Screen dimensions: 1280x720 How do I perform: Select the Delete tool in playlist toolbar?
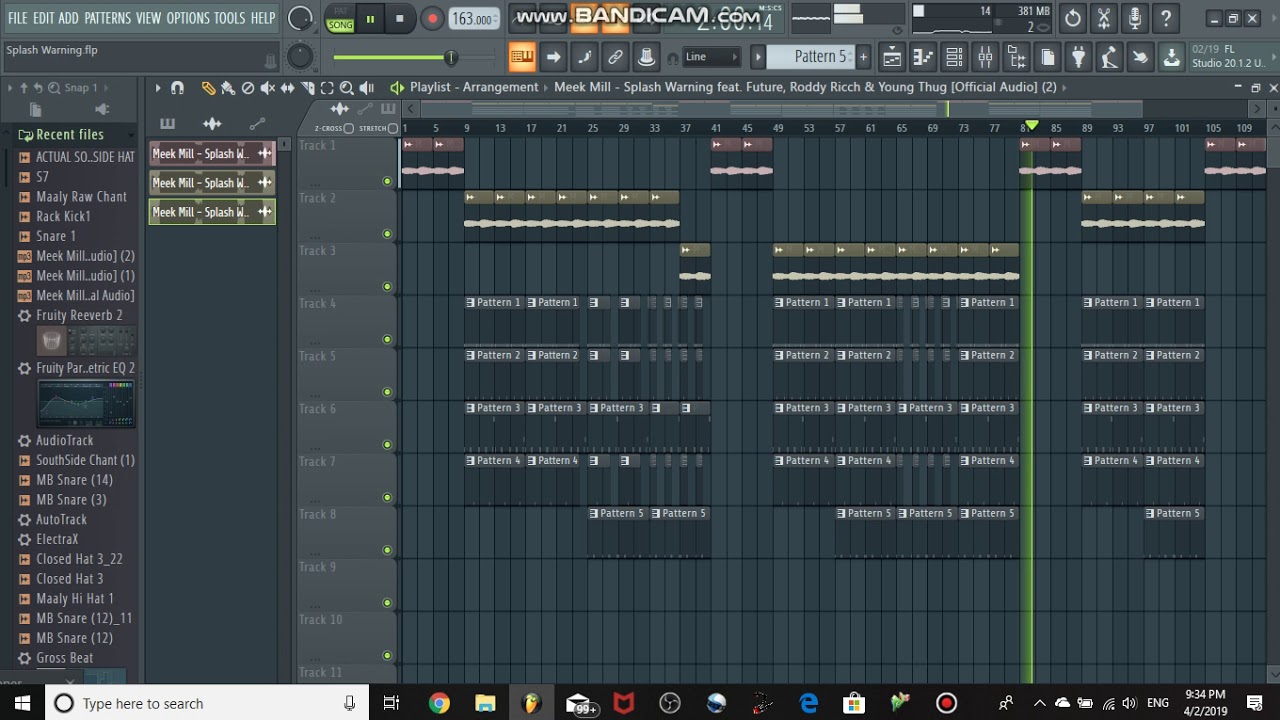248,88
